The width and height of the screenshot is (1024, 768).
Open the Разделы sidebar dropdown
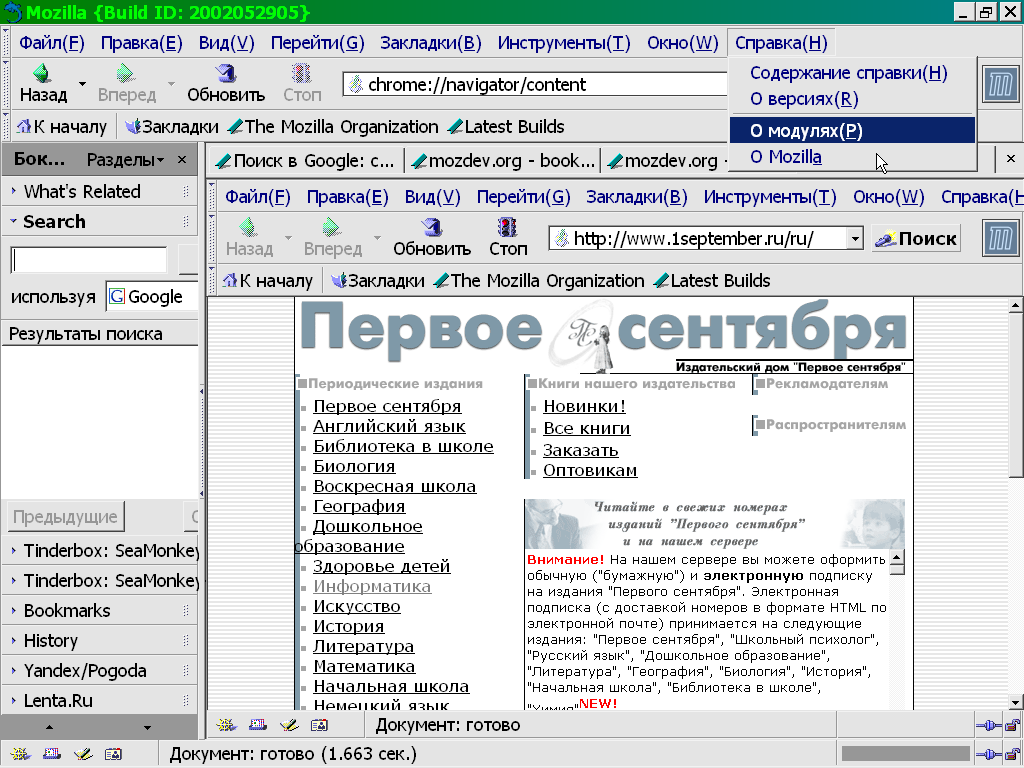pyautogui.click(x=125, y=160)
